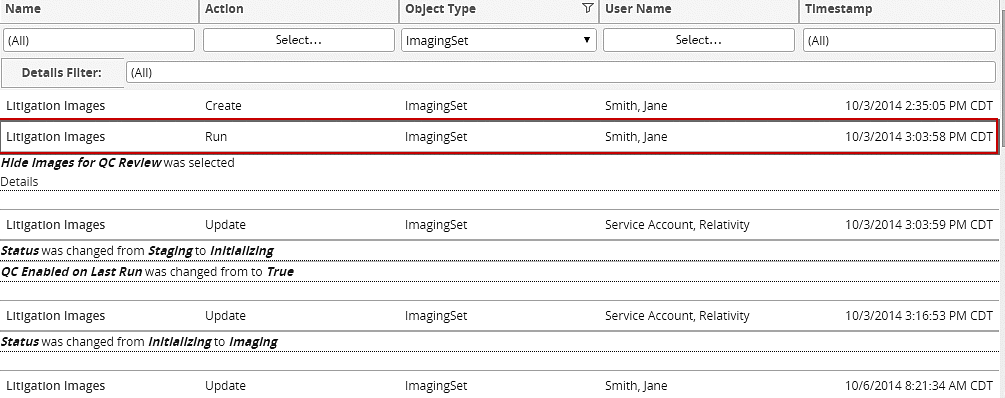
Task: Click Smith, Jane in the Create row
Action: point(636,106)
